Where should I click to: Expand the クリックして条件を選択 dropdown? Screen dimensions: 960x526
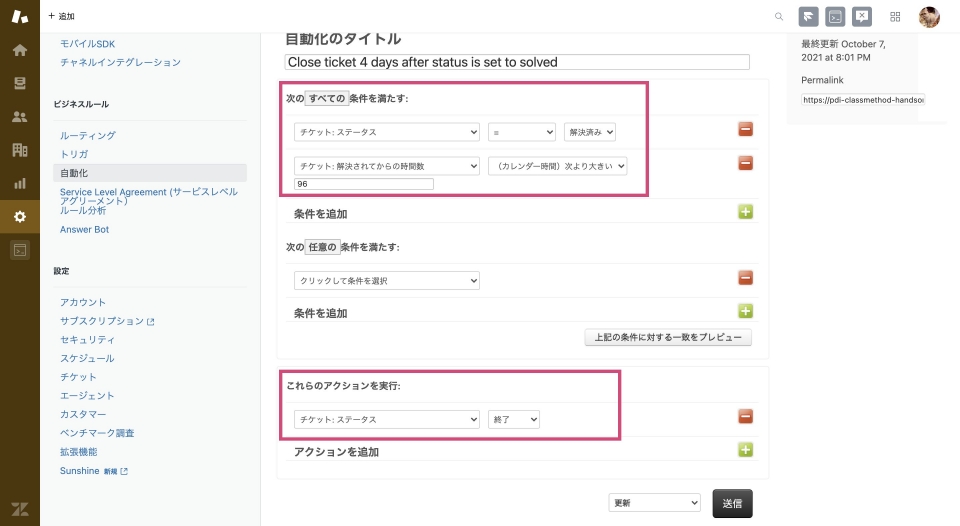click(386, 281)
